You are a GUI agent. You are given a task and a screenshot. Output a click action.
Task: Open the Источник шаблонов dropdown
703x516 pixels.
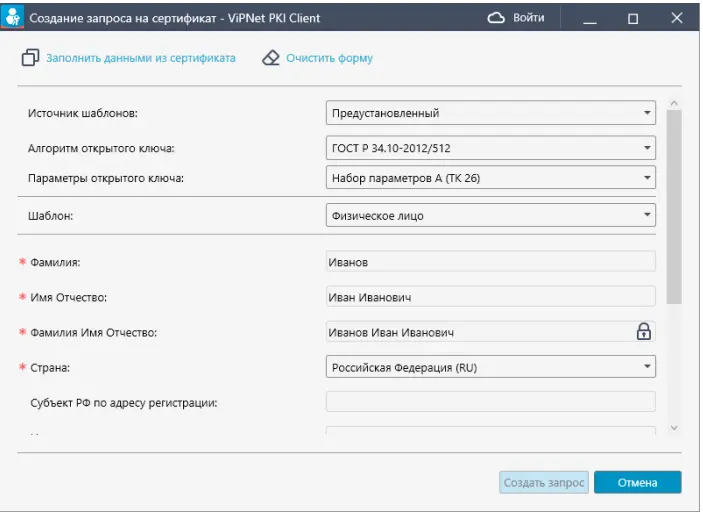pyautogui.click(x=491, y=113)
